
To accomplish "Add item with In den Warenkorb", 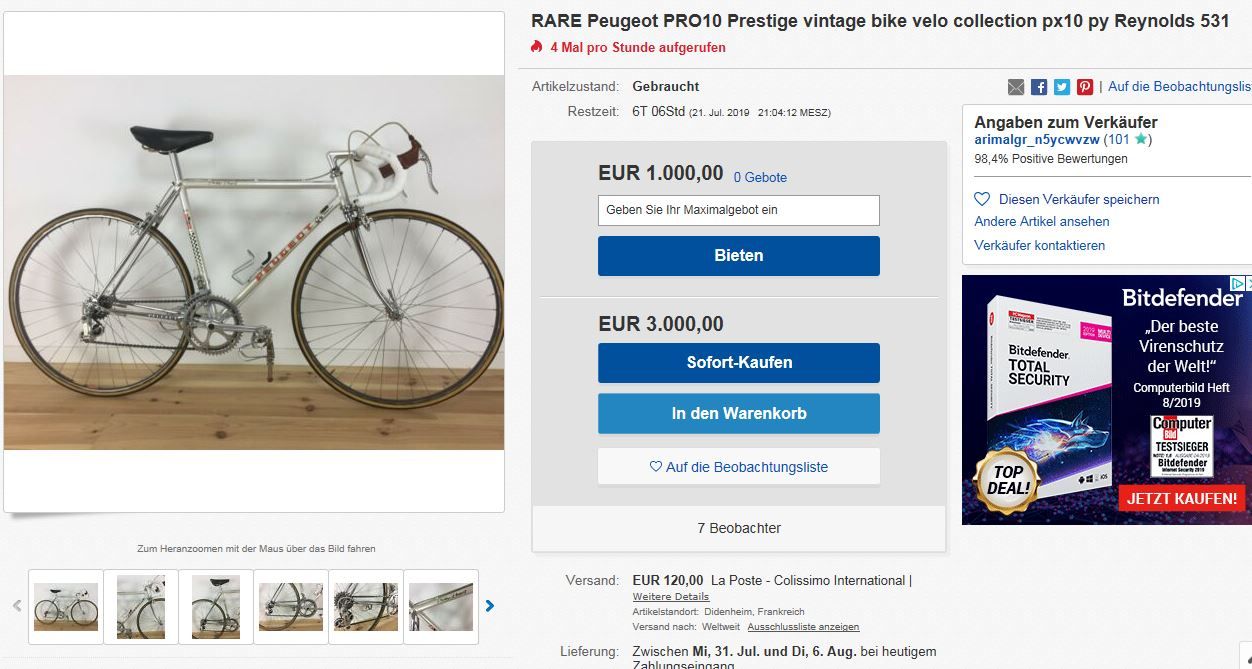I will click(x=739, y=413).
